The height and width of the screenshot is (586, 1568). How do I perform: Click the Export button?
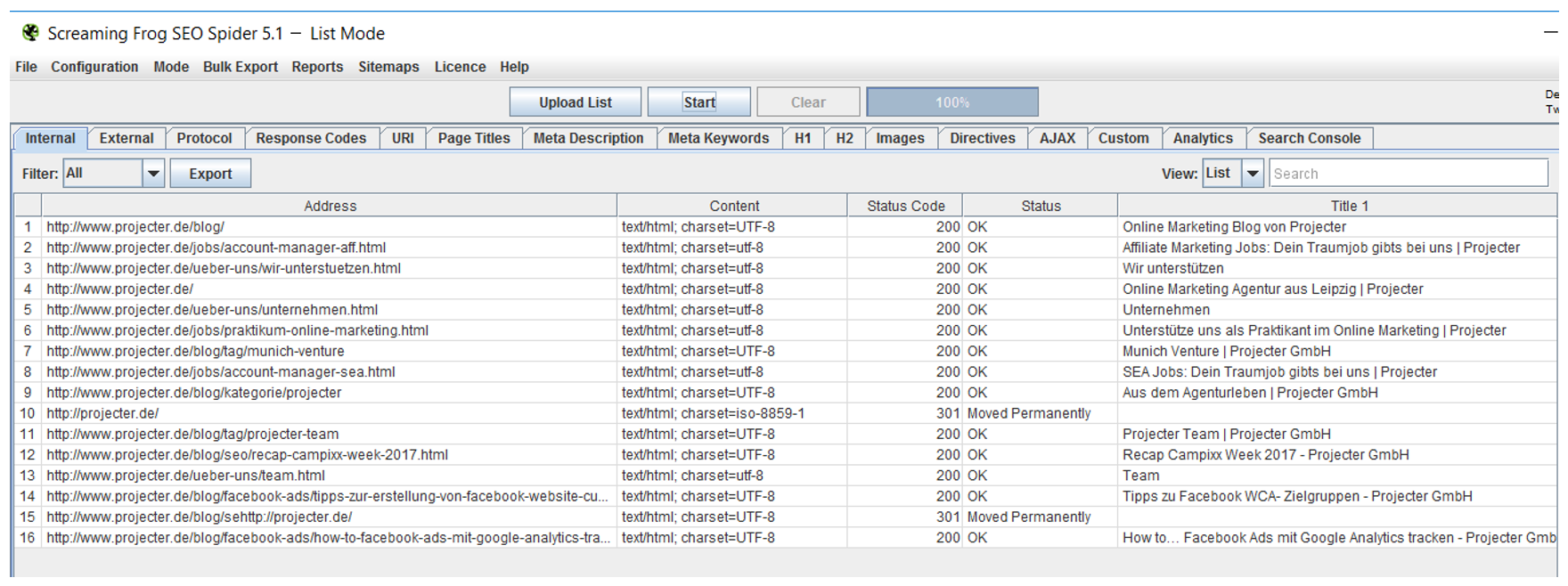point(210,174)
